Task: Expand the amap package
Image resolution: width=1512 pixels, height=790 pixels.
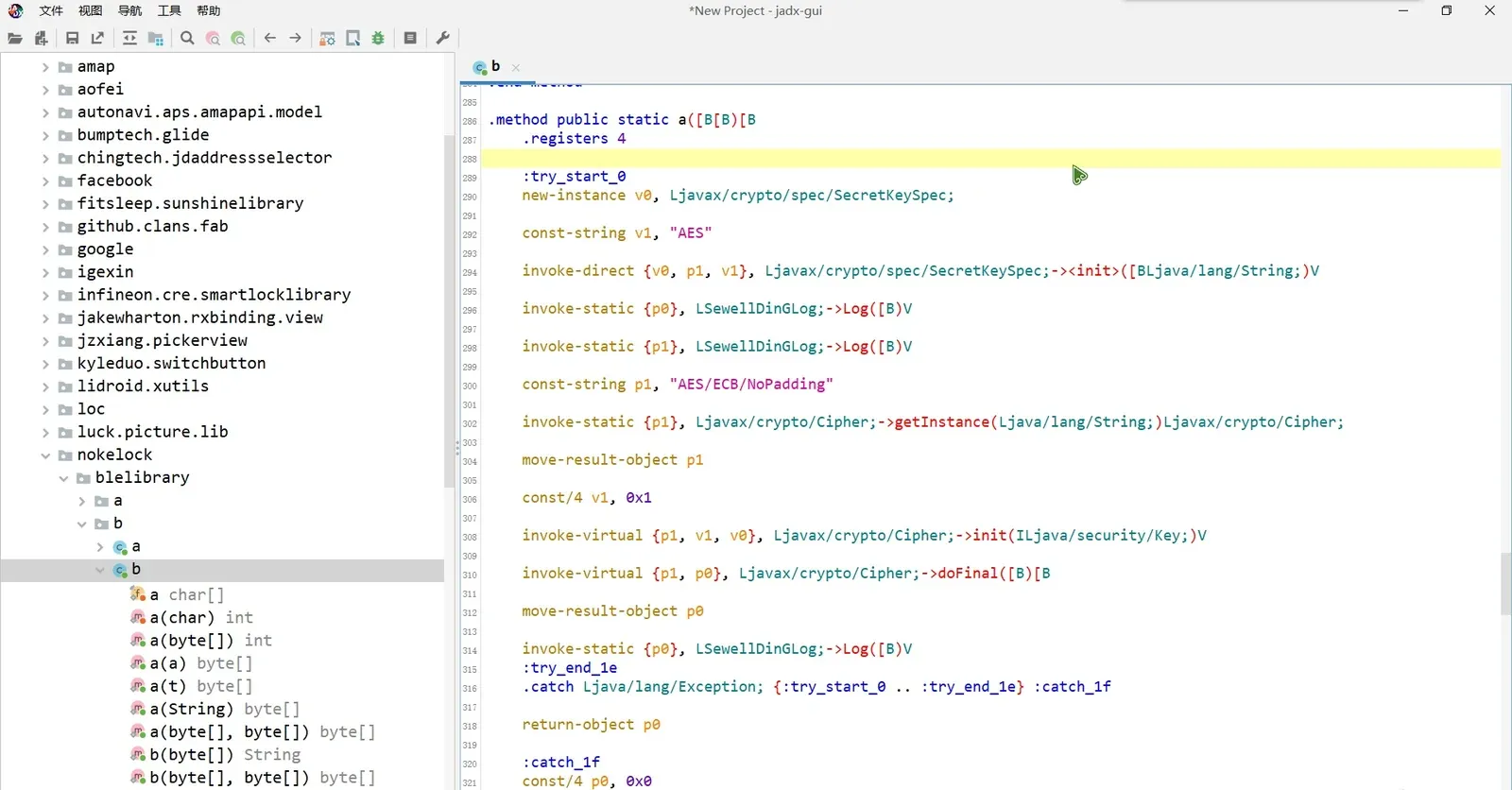Action: pyautogui.click(x=45, y=67)
